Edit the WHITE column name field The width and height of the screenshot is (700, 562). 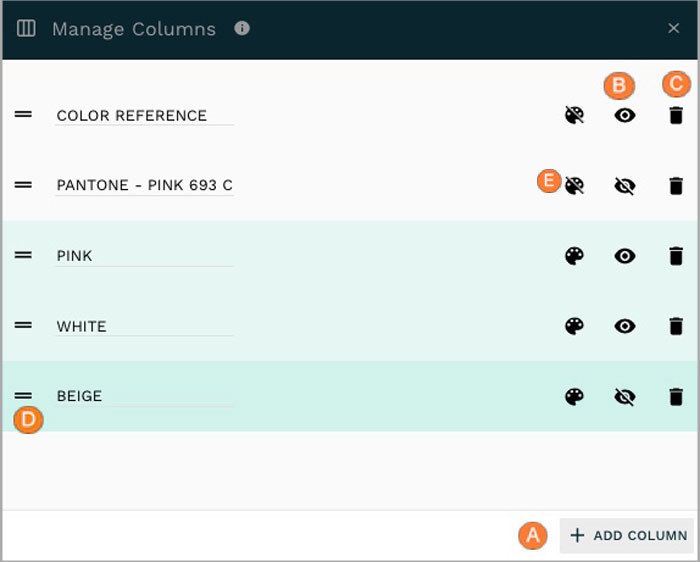[x=144, y=326]
